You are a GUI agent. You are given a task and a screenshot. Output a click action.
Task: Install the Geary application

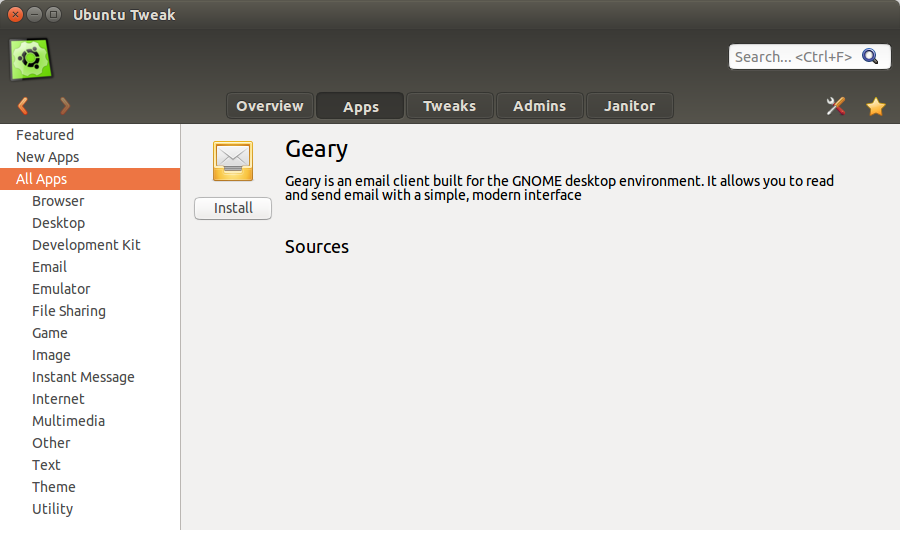pyautogui.click(x=233, y=208)
